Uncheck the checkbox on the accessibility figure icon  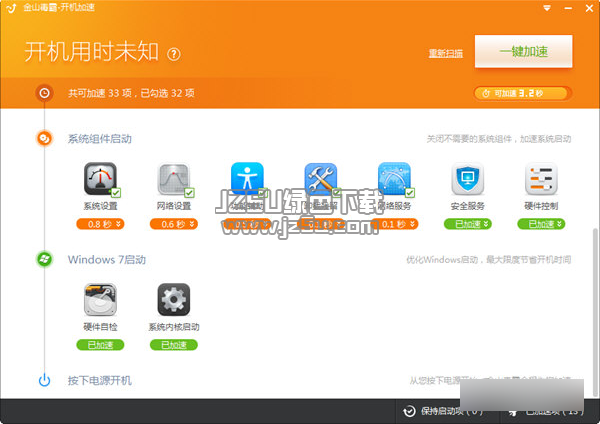[x=262, y=192]
